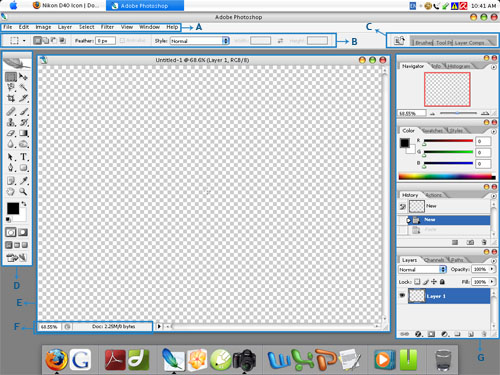Toggle Layer 1 visibility eye

[402, 296]
